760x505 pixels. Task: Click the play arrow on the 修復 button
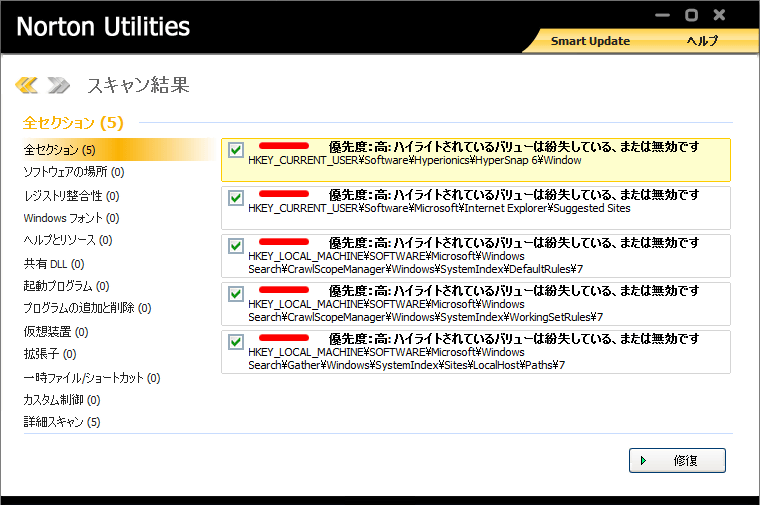tap(643, 460)
